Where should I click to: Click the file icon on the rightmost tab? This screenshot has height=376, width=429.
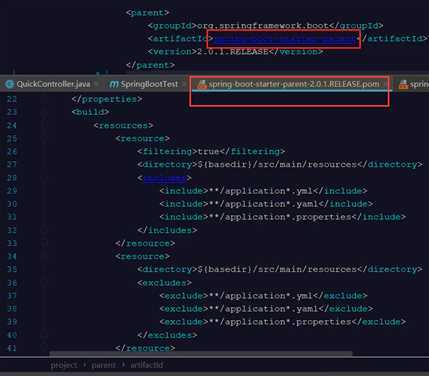pos(403,84)
